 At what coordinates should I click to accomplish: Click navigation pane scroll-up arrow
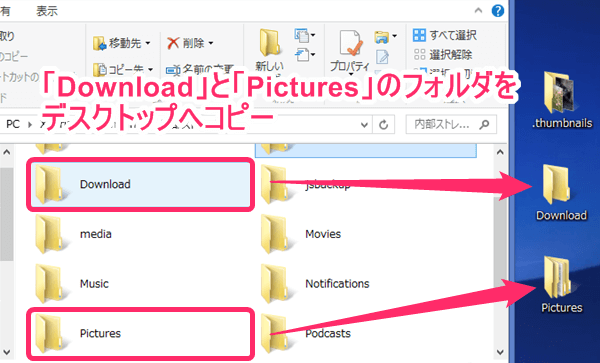(x=7, y=152)
